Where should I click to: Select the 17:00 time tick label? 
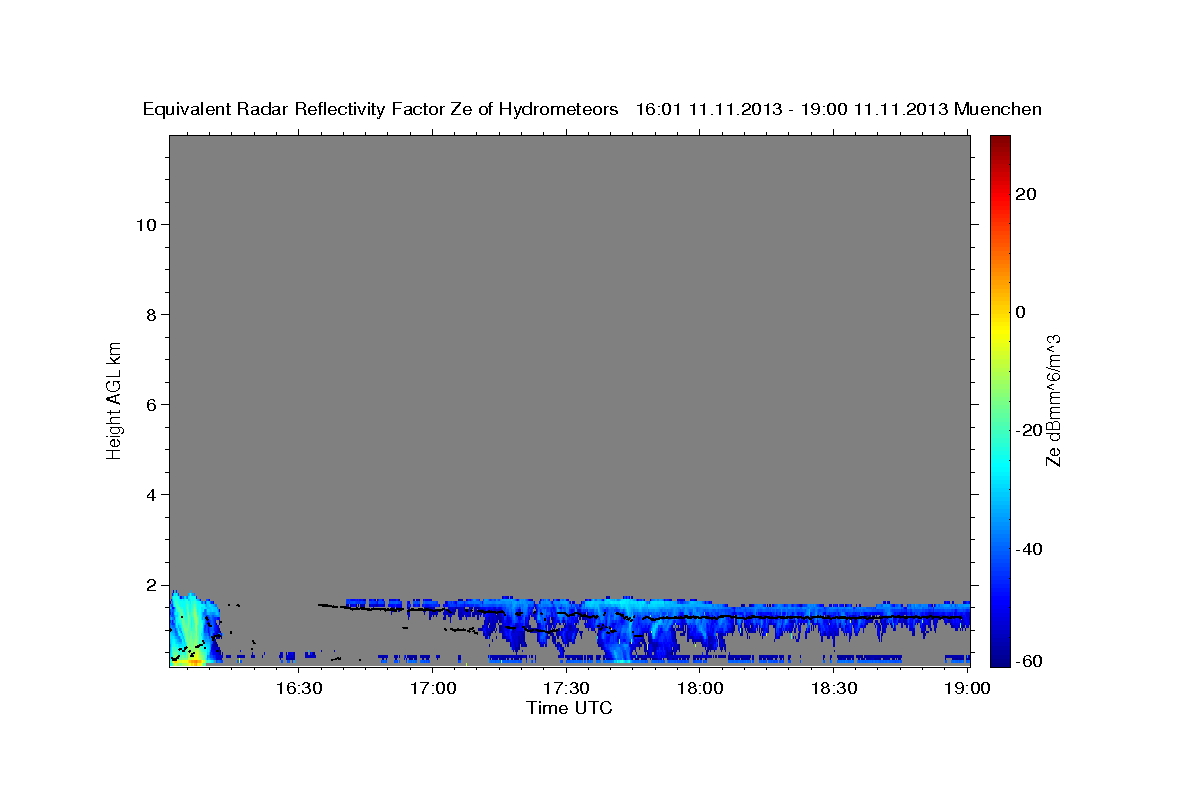434,688
